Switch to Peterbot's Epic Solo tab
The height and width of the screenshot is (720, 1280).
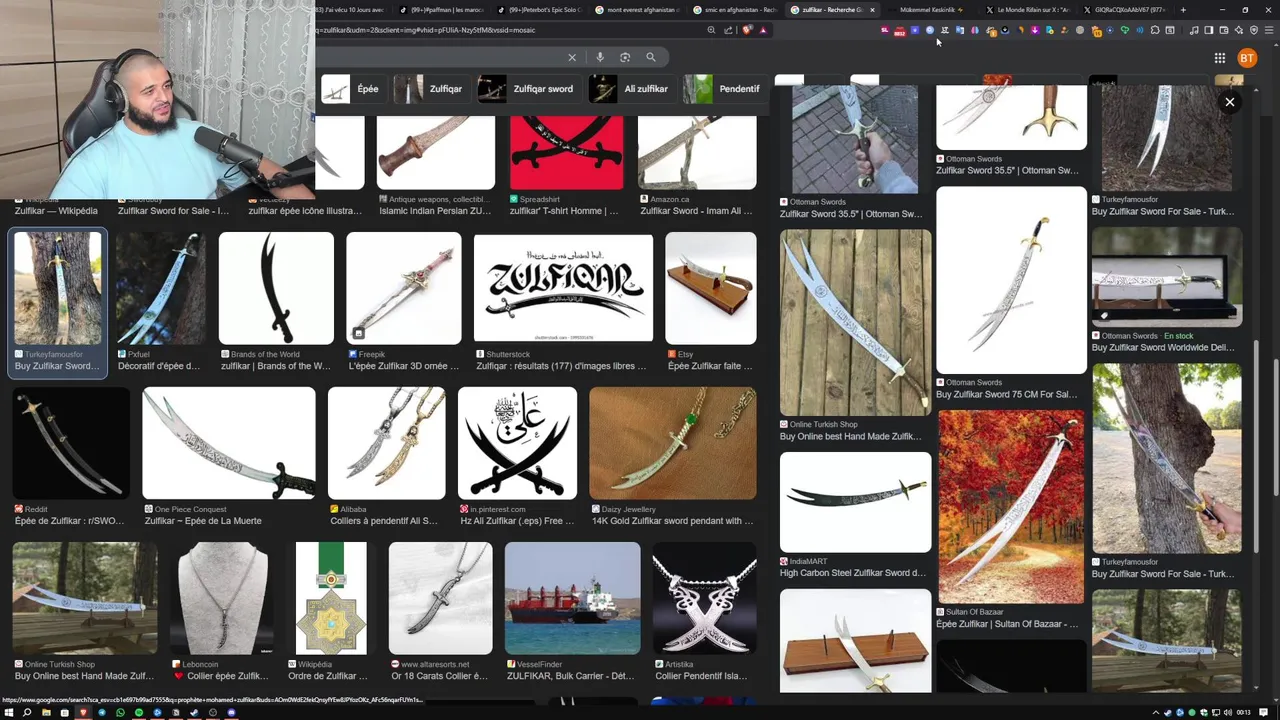(x=539, y=10)
